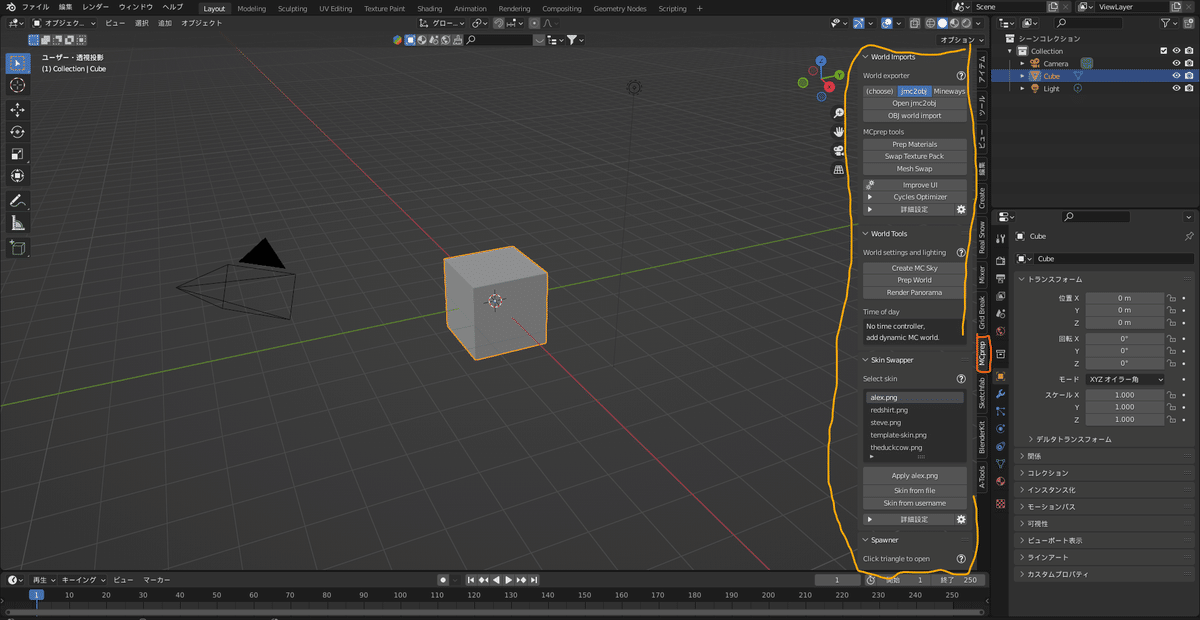Toggle Collection exclude checkbox in outliner
Screen dimensions: 1200x620
[x=1163, y=51]
